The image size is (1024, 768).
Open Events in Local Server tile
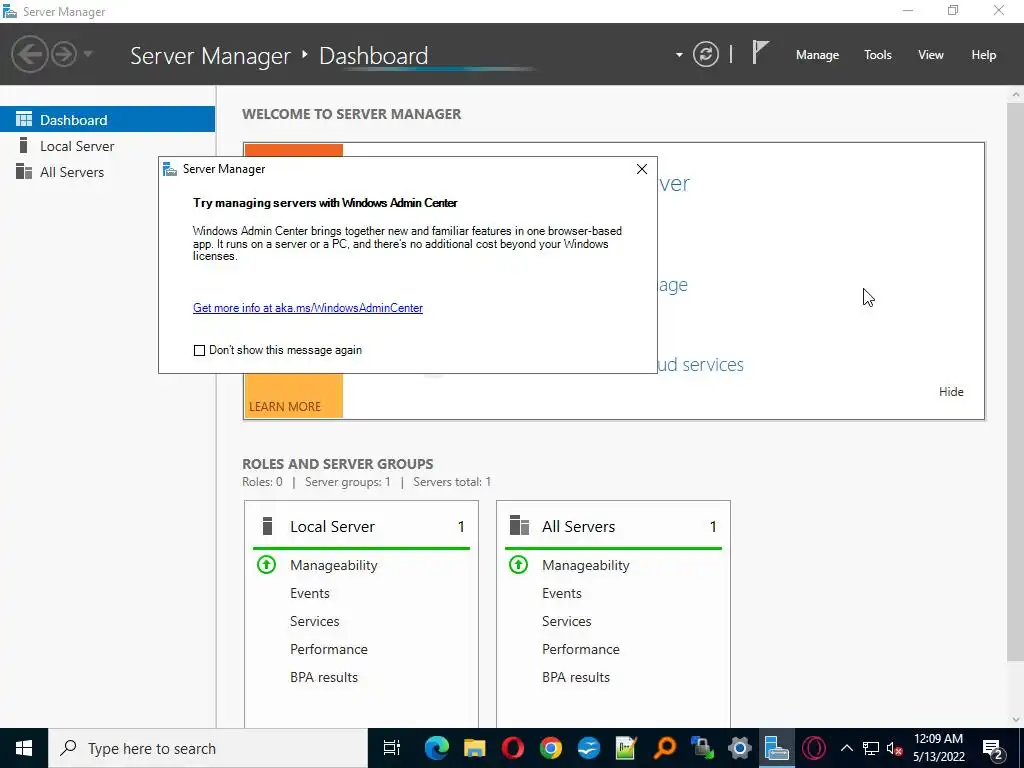click(x=310, y=593)
